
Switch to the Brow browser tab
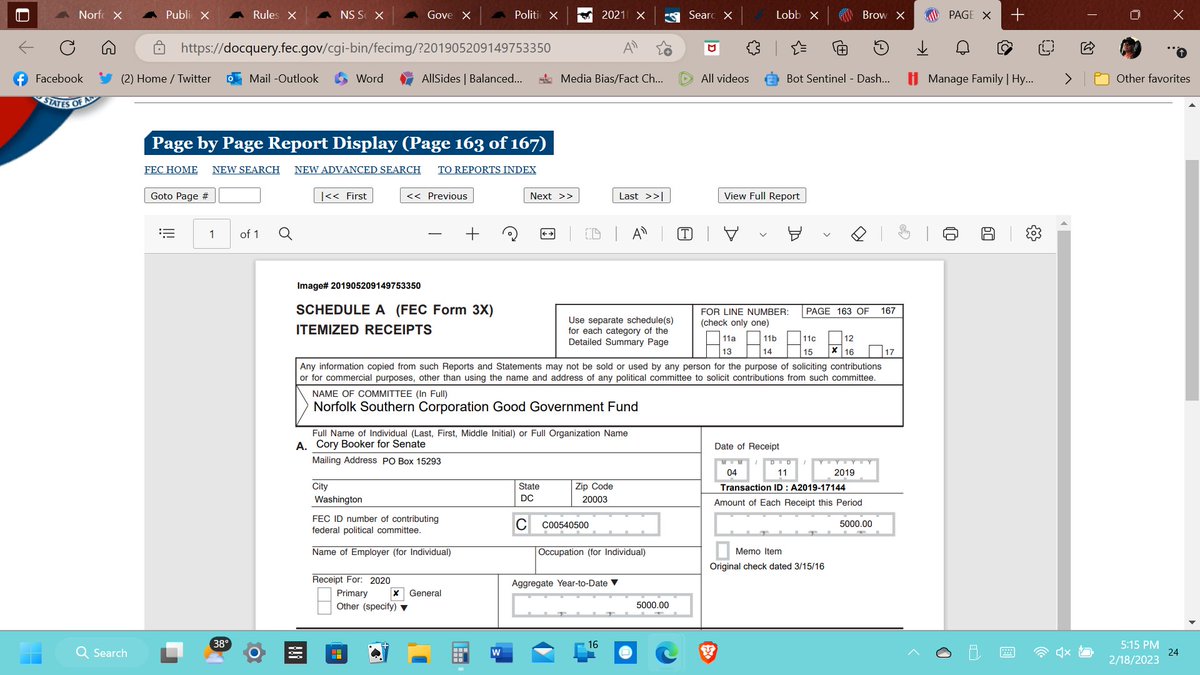(x=873, y=15)
